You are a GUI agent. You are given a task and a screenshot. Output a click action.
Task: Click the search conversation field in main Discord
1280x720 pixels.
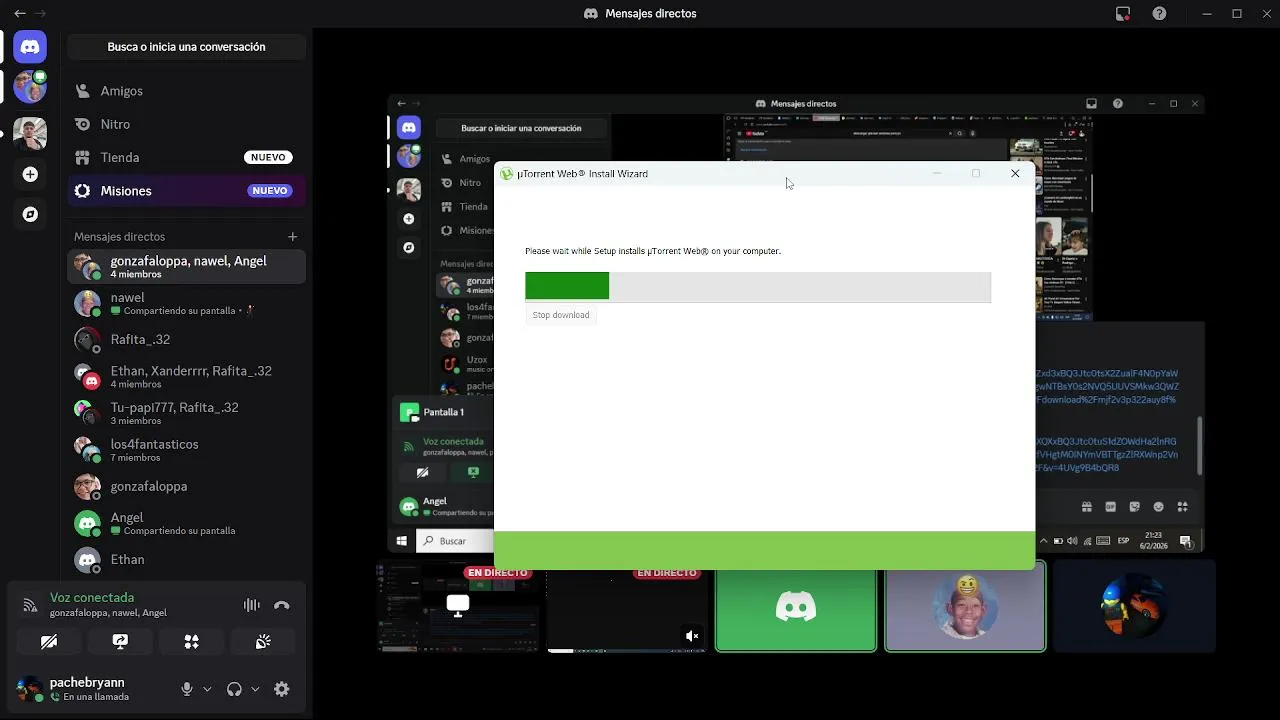pos(186,47)
